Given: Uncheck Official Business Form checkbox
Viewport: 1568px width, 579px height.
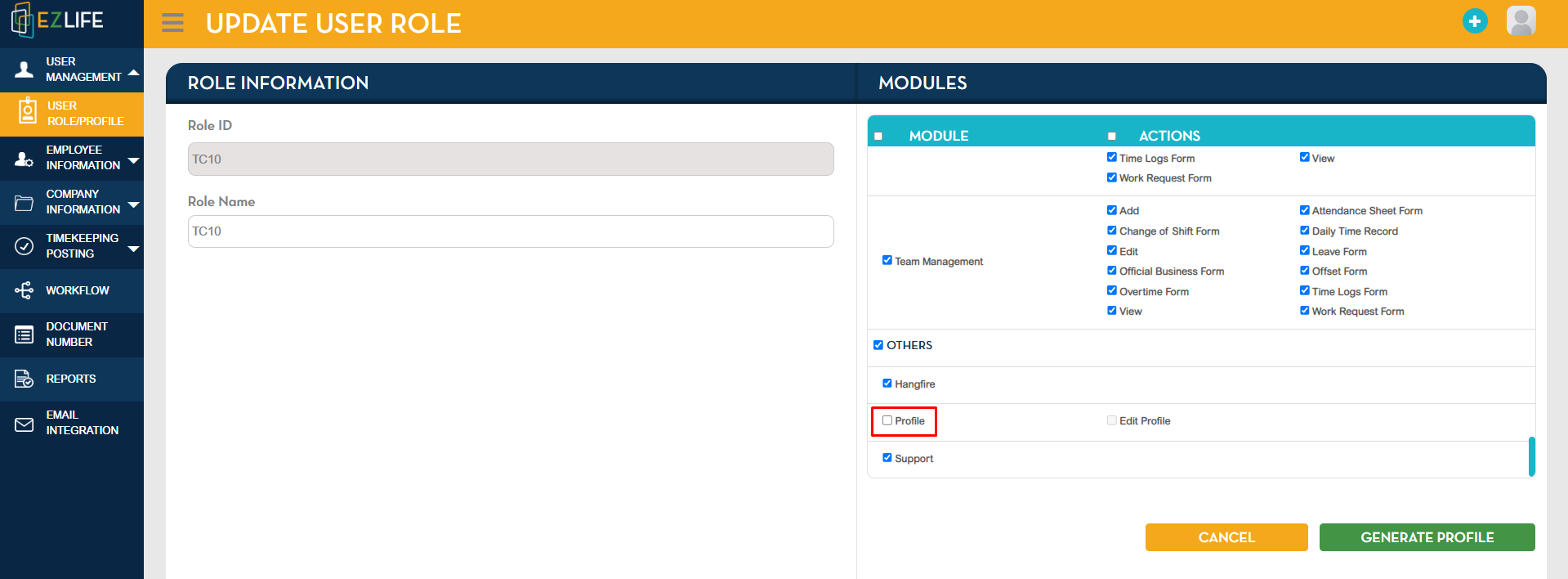Looking at the screenshot, I should pos(1112,271).
